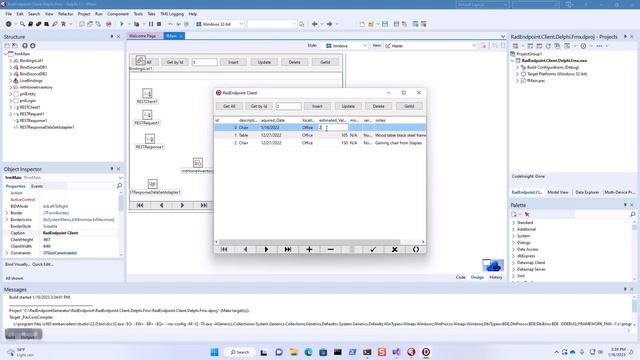Click Last record button in RadEndpoint Client navigator

[288, 249]
